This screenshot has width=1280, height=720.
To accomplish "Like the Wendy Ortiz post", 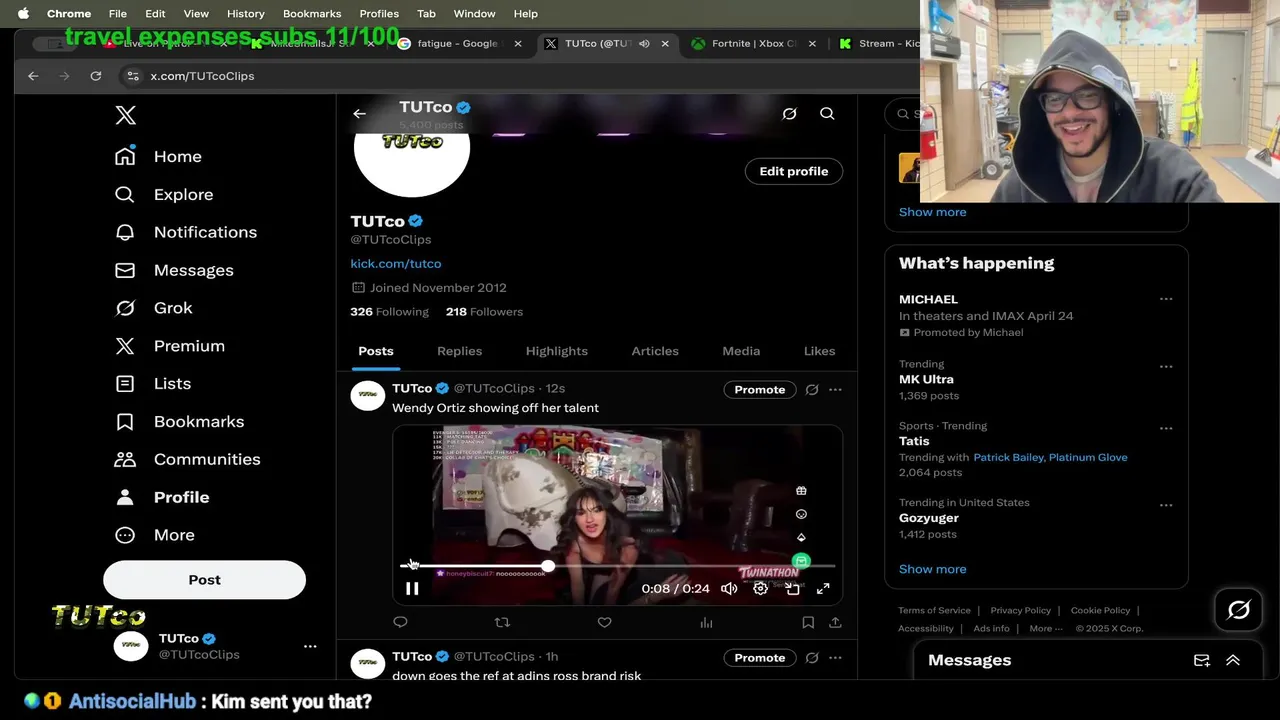I will 604,622.
